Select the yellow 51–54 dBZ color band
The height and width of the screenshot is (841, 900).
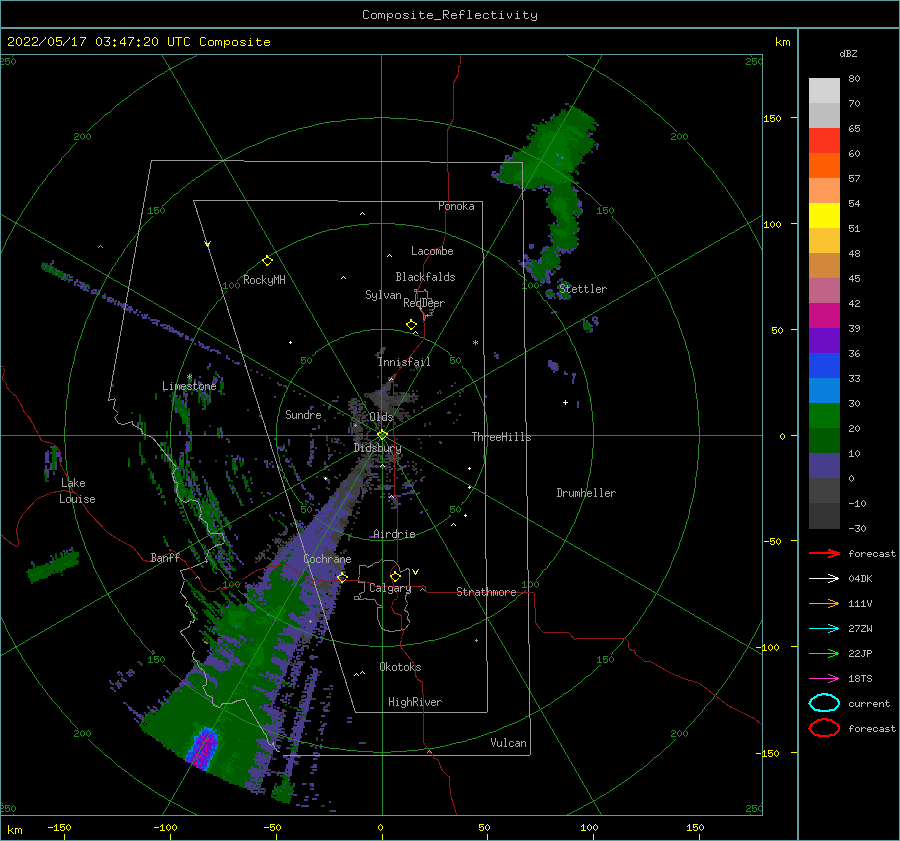click(x=824, y=216)
